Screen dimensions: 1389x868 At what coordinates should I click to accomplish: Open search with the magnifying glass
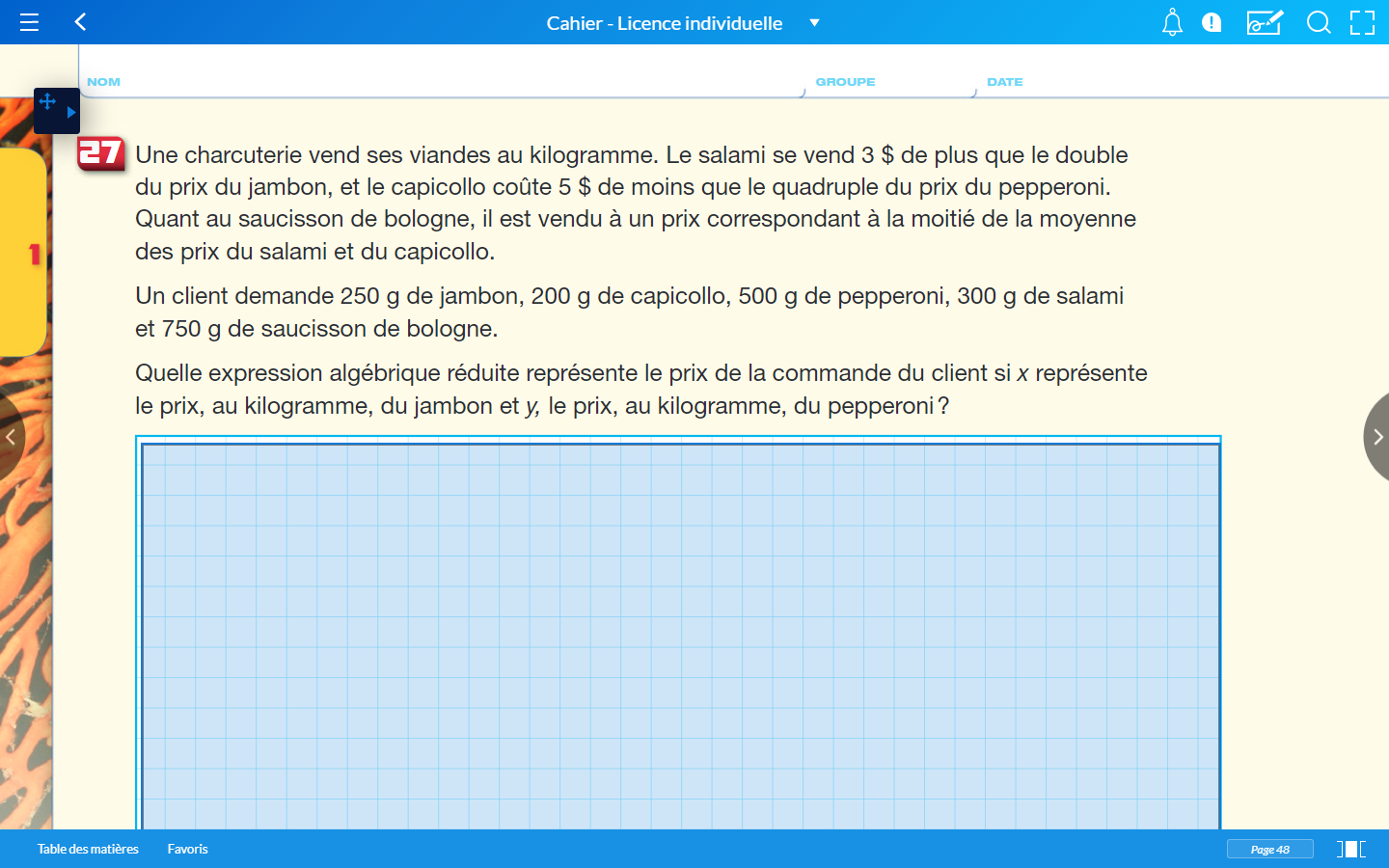[1318, 22]
